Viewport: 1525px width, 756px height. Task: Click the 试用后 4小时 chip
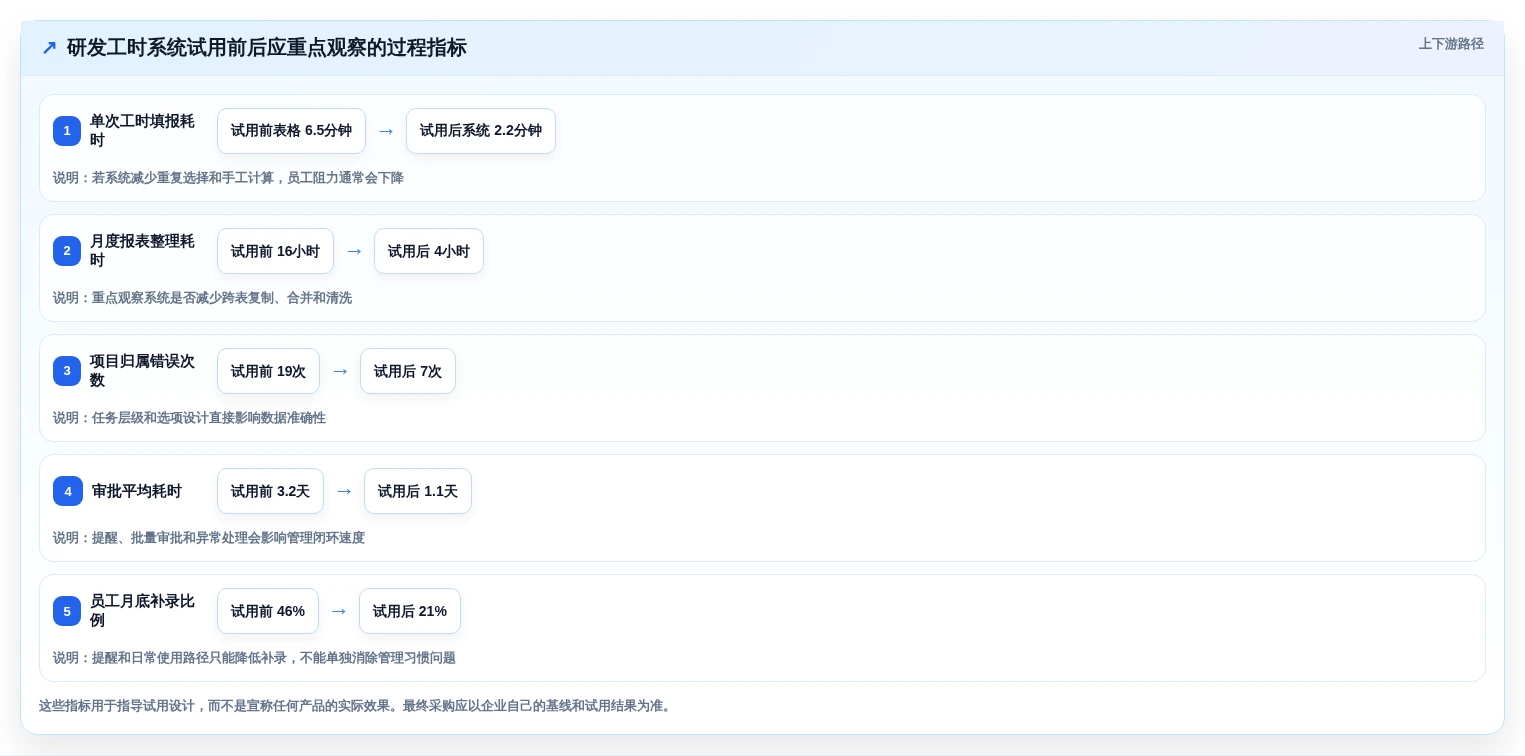429,251
